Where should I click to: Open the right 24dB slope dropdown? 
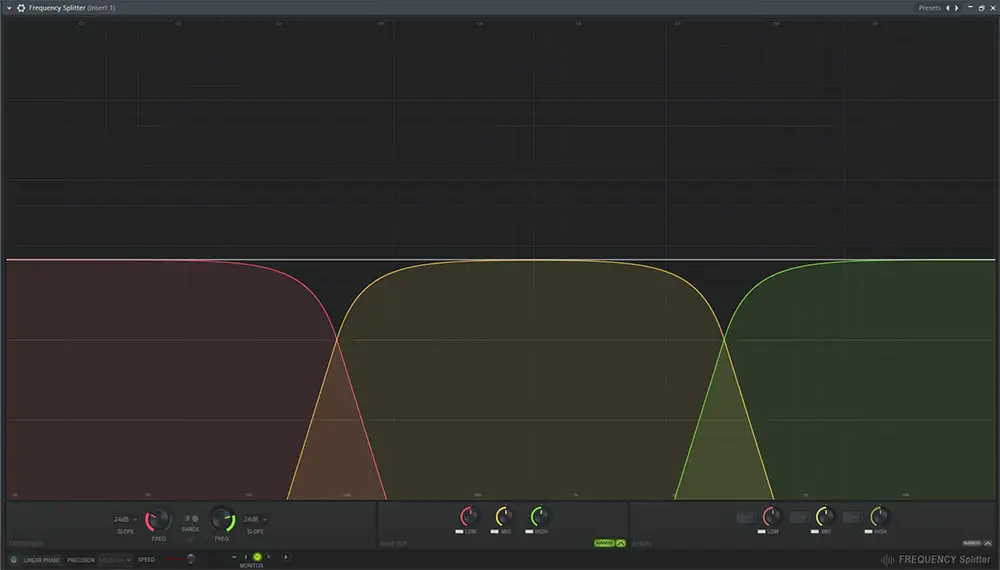click(256, 520)
